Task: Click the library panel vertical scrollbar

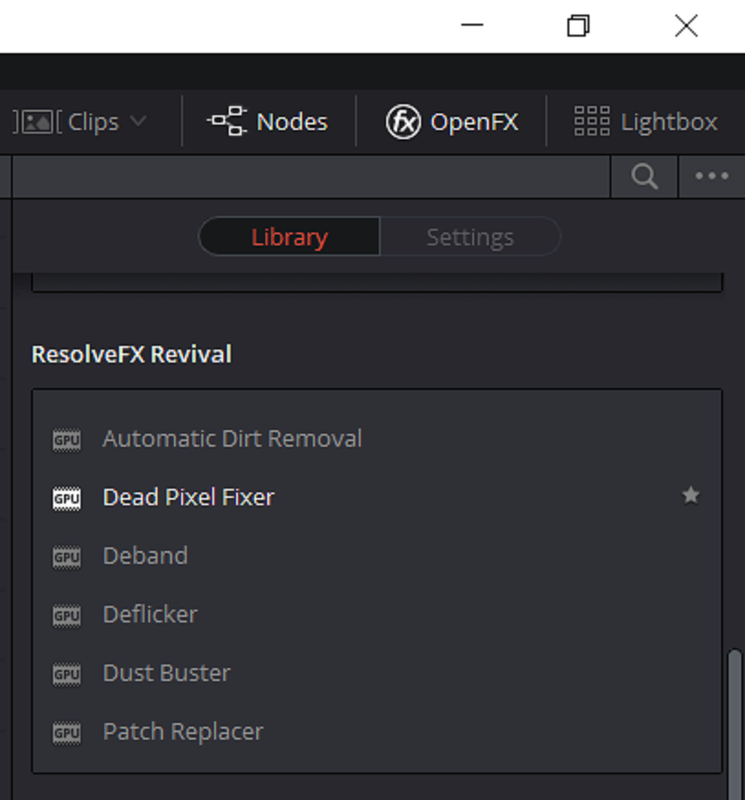Action: [x=735, y=724]
